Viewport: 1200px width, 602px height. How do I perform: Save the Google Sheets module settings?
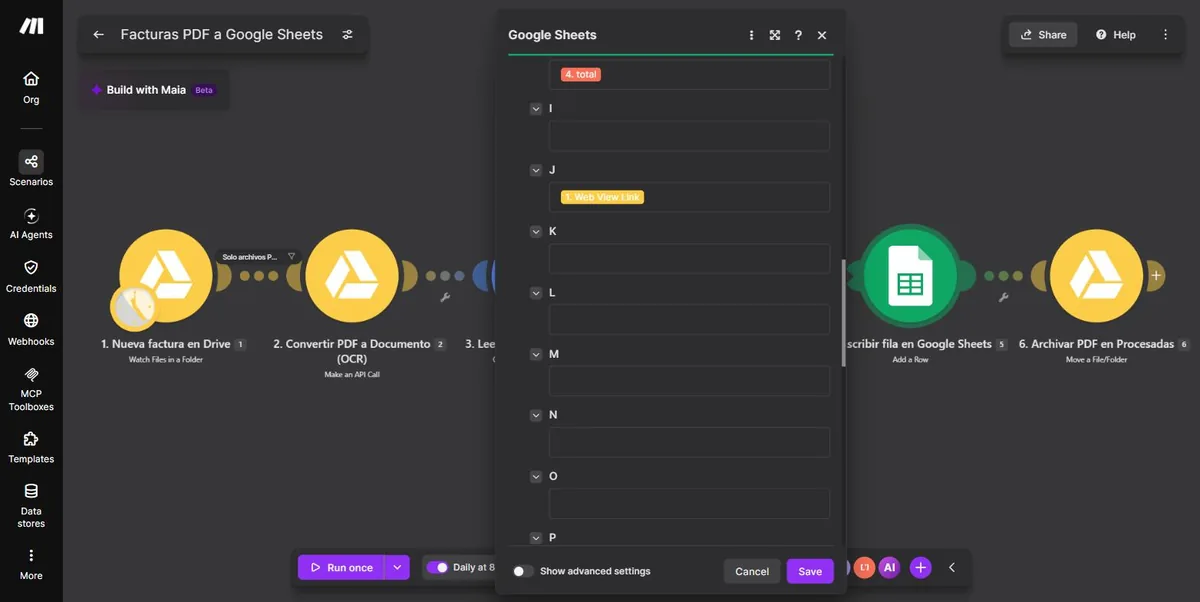(810, 571)
